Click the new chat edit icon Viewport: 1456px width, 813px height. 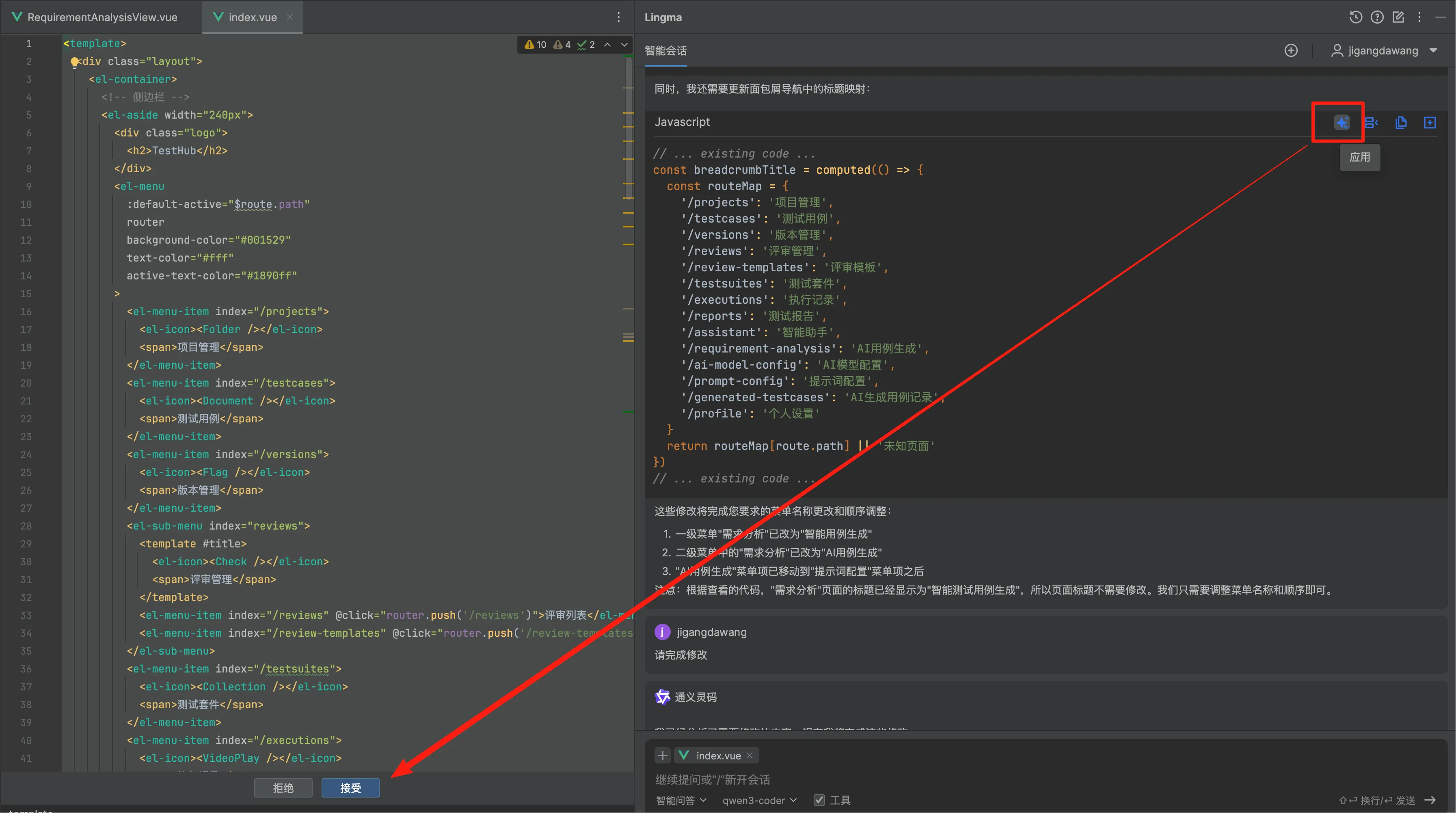pyautogui.click(x=1398, y=17)
